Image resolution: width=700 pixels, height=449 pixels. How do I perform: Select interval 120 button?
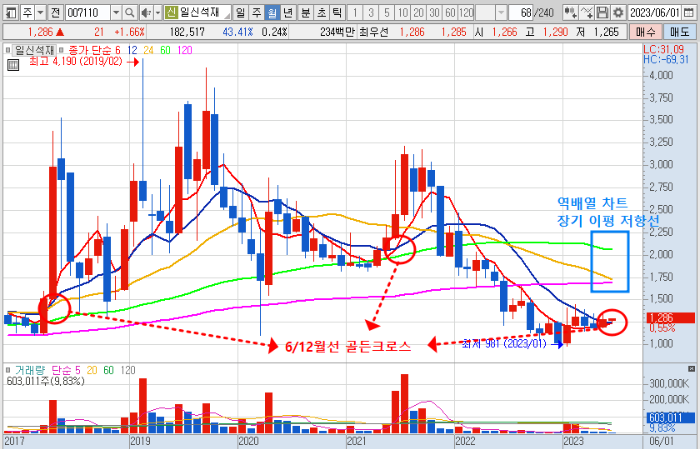pyautogui.click(x=466, y=12)
